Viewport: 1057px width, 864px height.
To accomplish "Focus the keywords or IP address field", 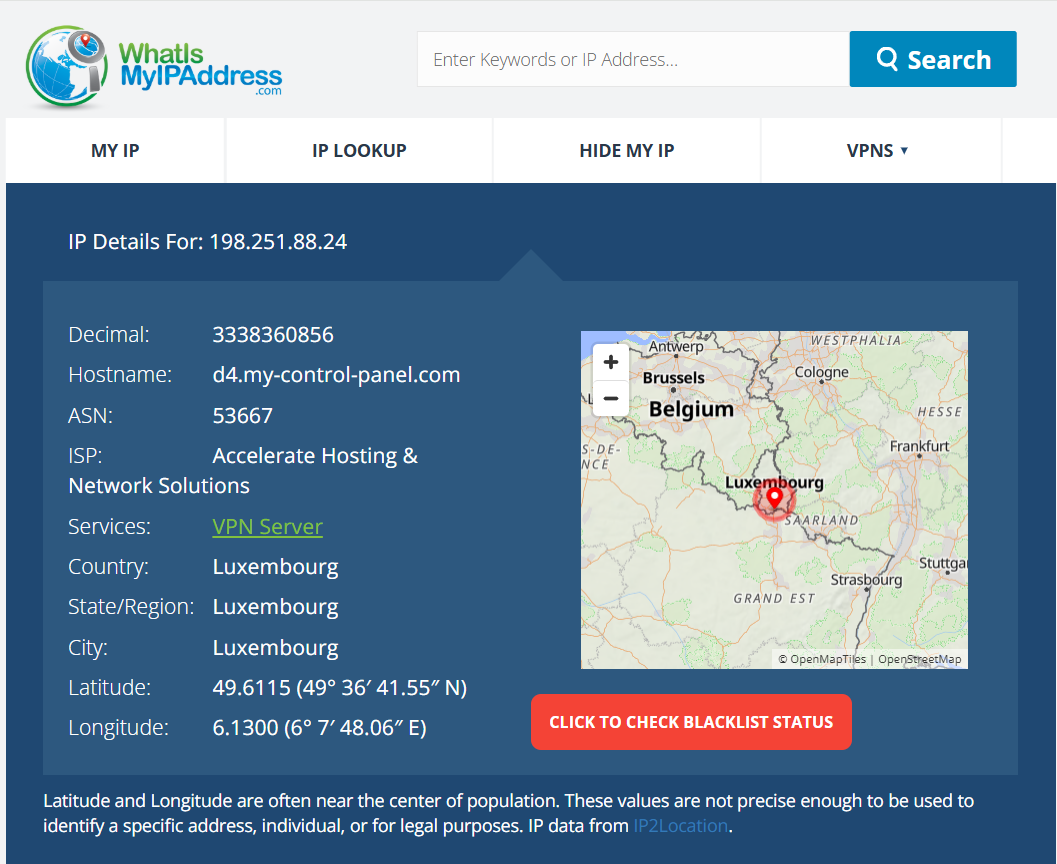I will [x=633, y=59].
